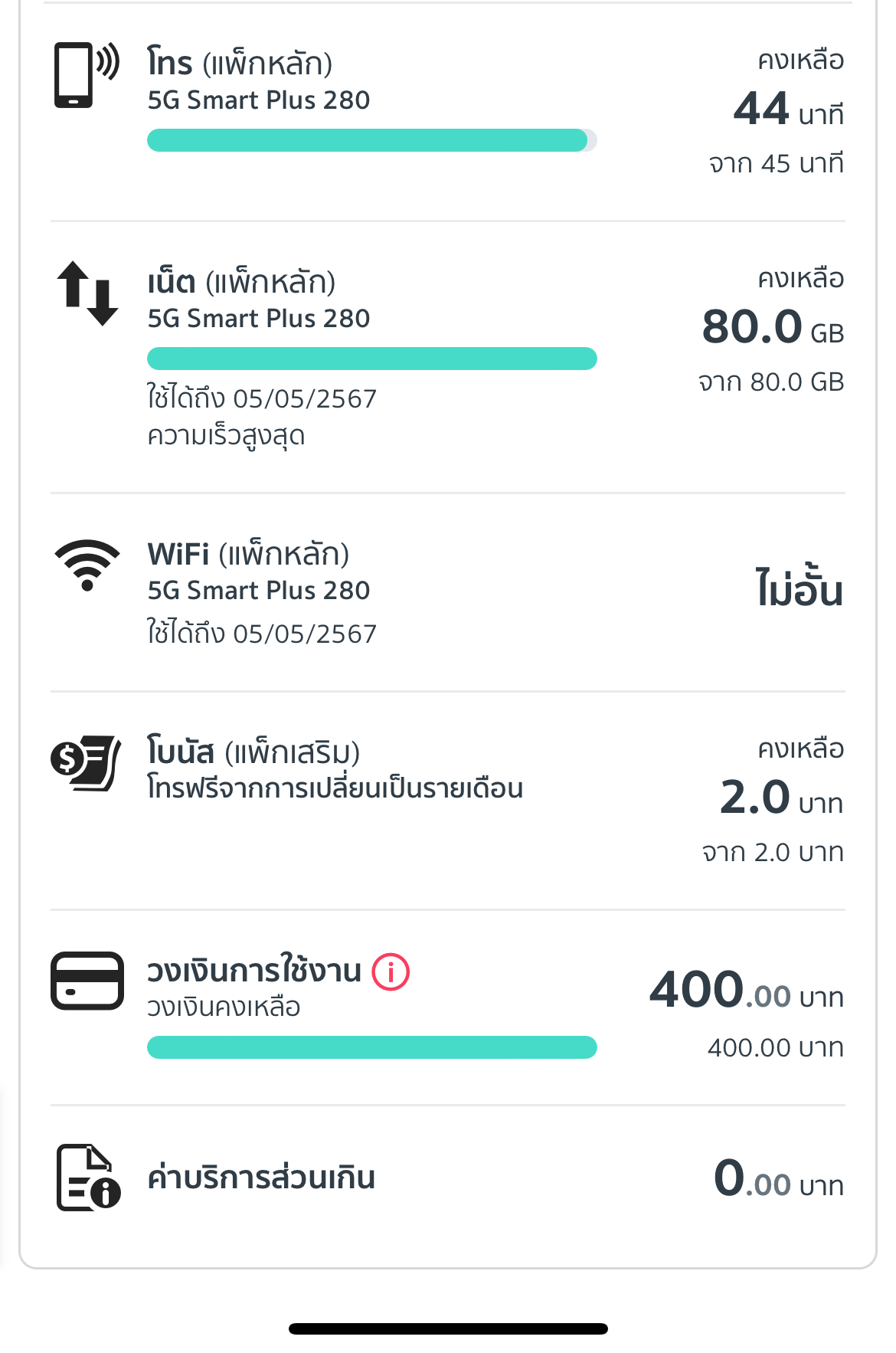Tap the WiFi signal icon
Screen dimensions: 896x1353
tap(87, 565)
